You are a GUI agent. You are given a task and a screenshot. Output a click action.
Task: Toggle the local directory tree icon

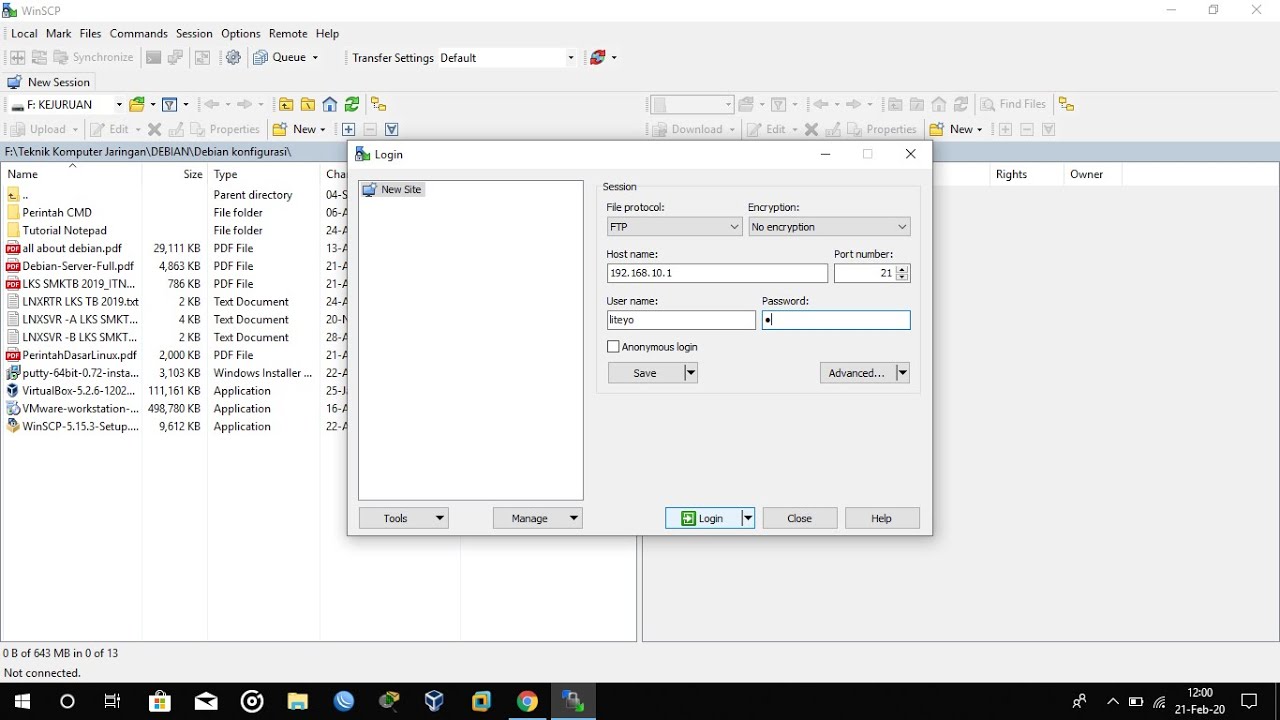click(x=378, y=104)
